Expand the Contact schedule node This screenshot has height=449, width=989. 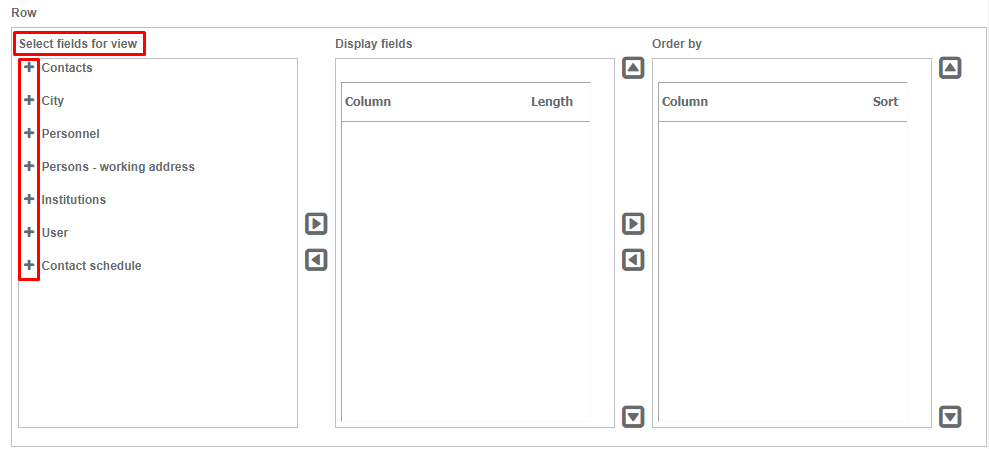tap(29, 265)
